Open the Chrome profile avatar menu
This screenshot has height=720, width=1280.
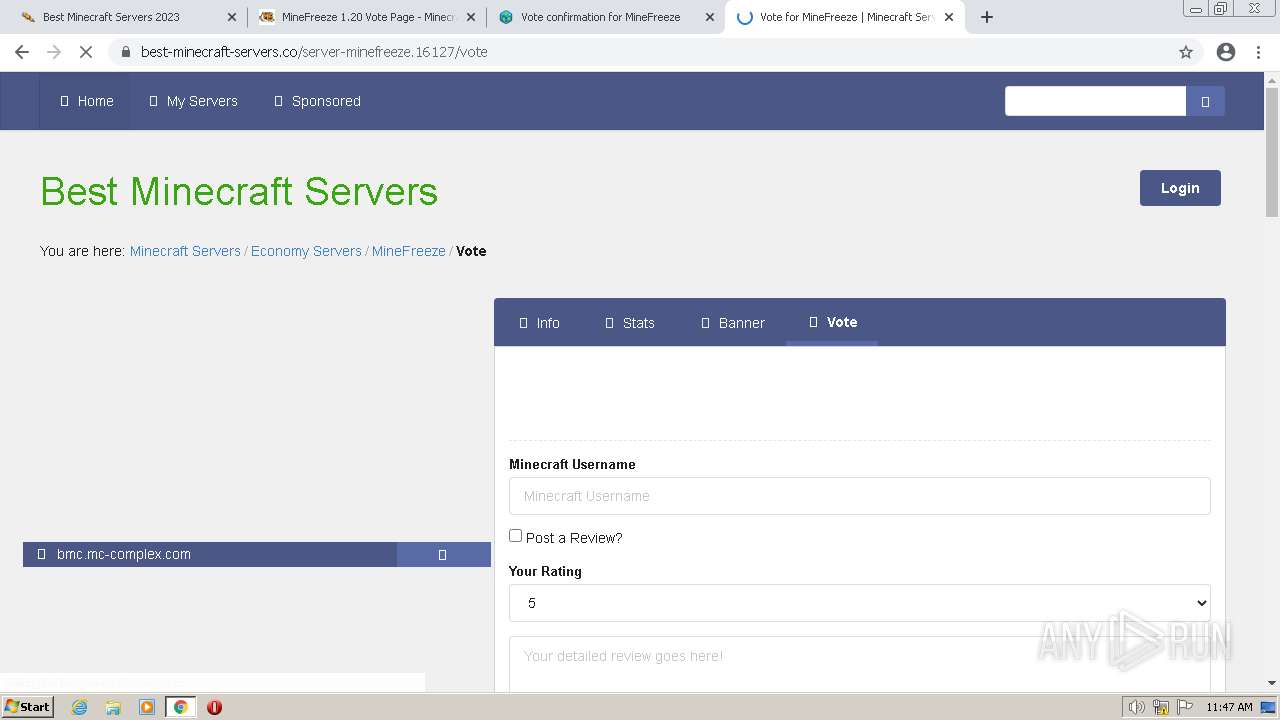[1226, 52]
